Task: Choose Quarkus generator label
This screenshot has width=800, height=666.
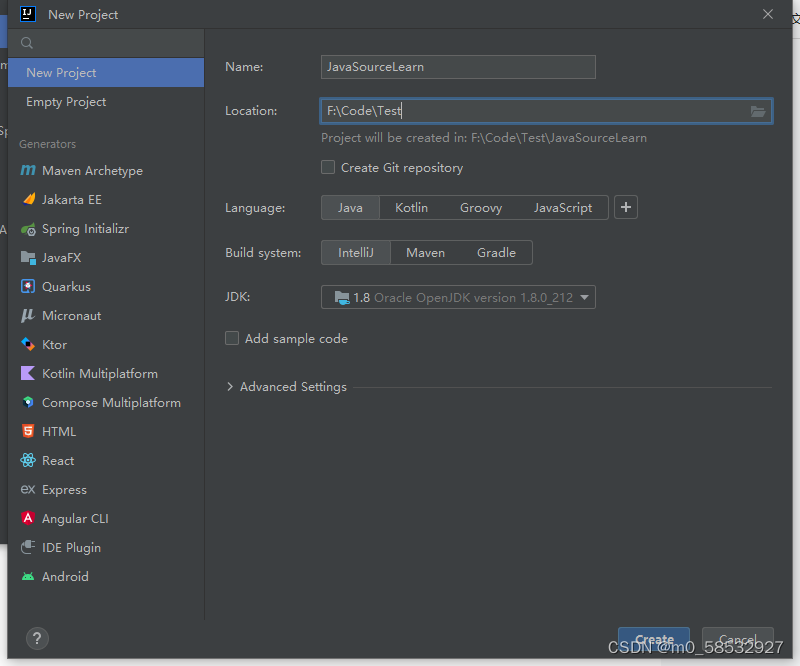Action: (66, 287)
